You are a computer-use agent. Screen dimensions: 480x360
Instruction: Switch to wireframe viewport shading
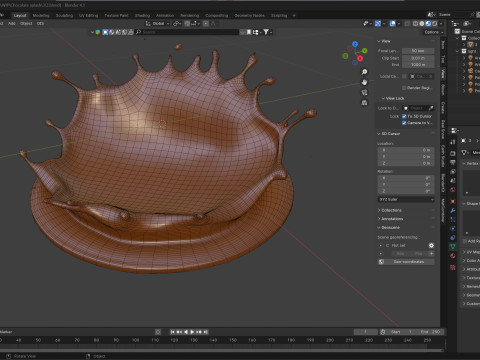416,23
